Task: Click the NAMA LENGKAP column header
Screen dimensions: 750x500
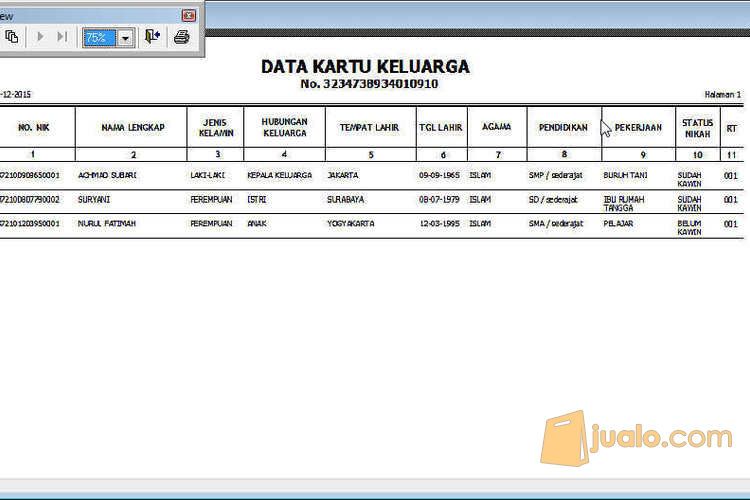Action: pyautogui.click(x=133, y=127)
